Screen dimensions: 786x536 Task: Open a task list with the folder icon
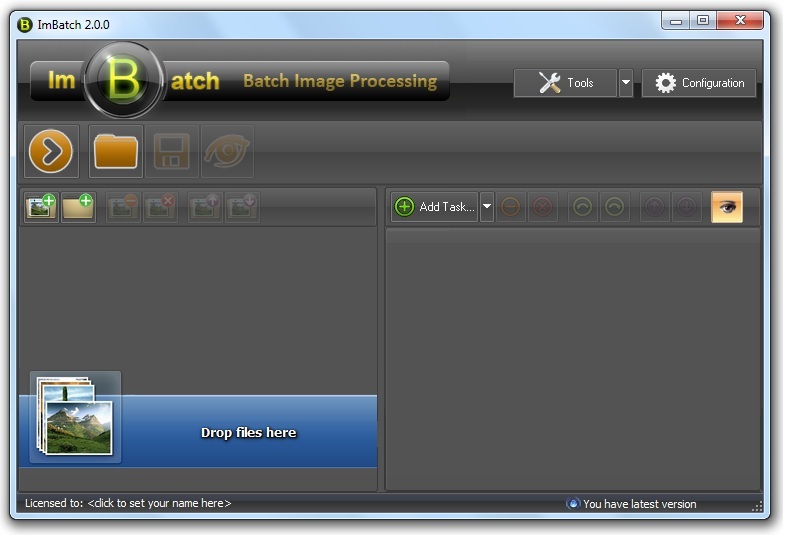pos(116,151)
